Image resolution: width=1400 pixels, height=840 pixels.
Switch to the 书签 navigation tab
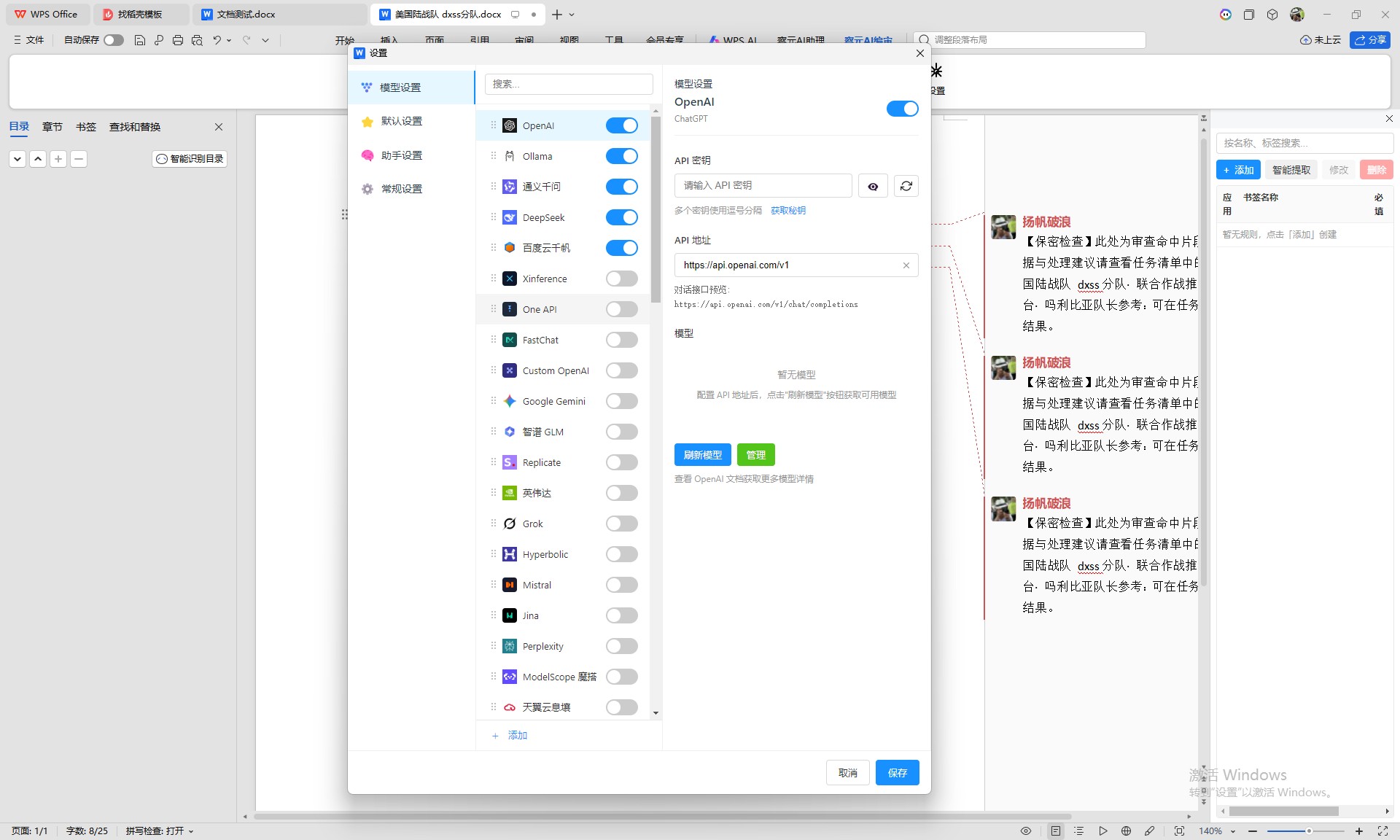click(85, 127)
